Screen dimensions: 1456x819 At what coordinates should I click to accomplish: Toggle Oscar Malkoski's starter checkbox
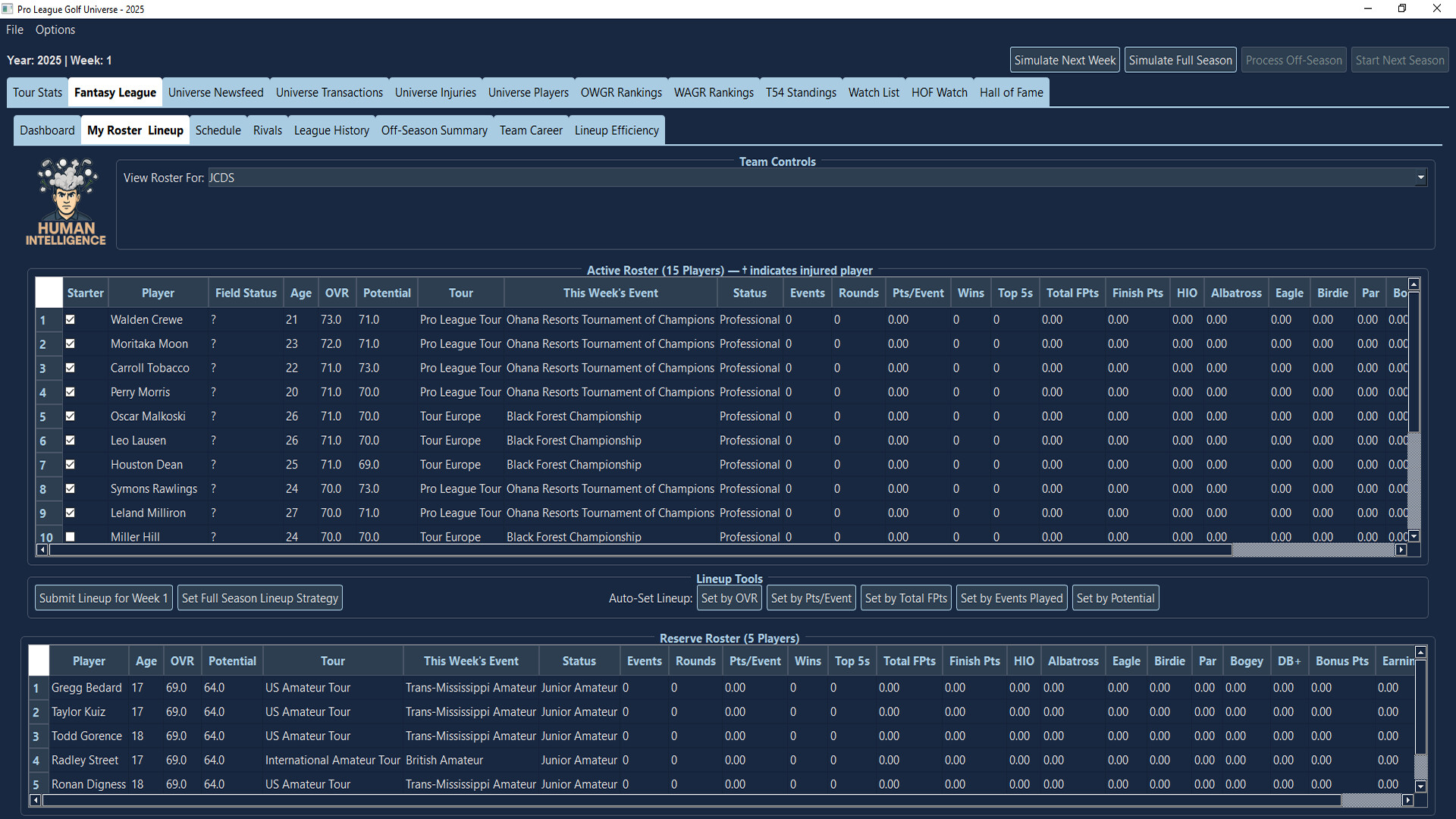[x=70, y=416]
